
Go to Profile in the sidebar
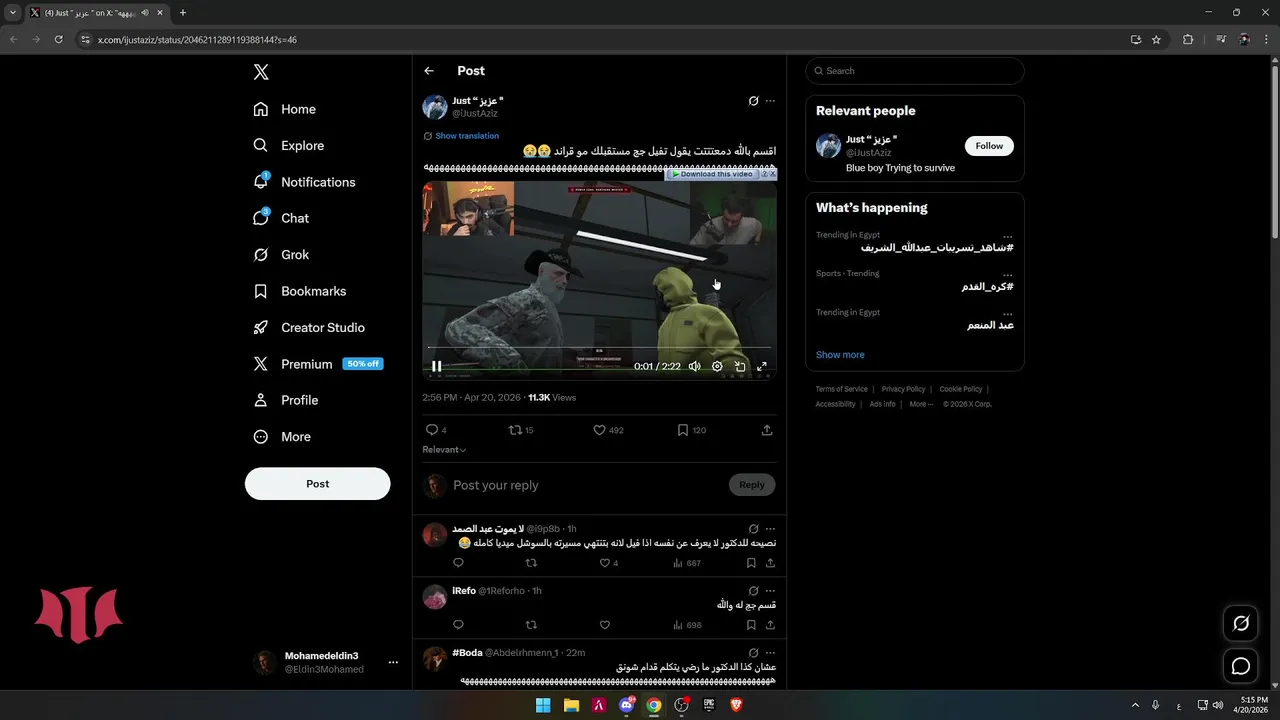pyautogui.click(x=286, y=400)
